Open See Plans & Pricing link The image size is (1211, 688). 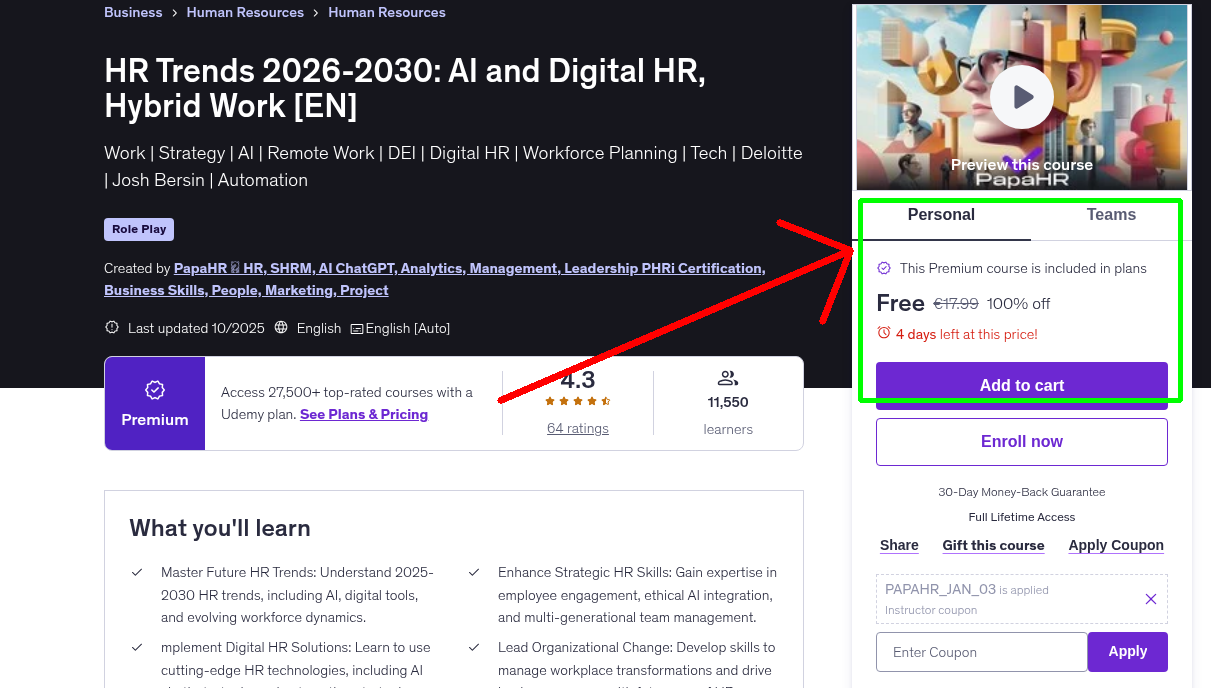[x=363, y=414]
